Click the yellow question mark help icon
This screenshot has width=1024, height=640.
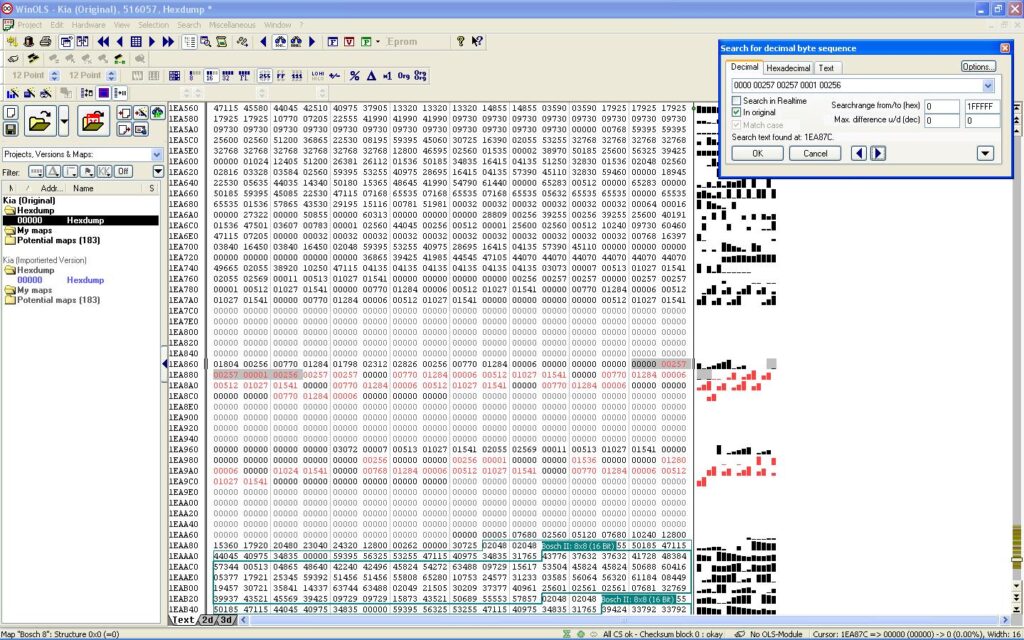point(460,41)
